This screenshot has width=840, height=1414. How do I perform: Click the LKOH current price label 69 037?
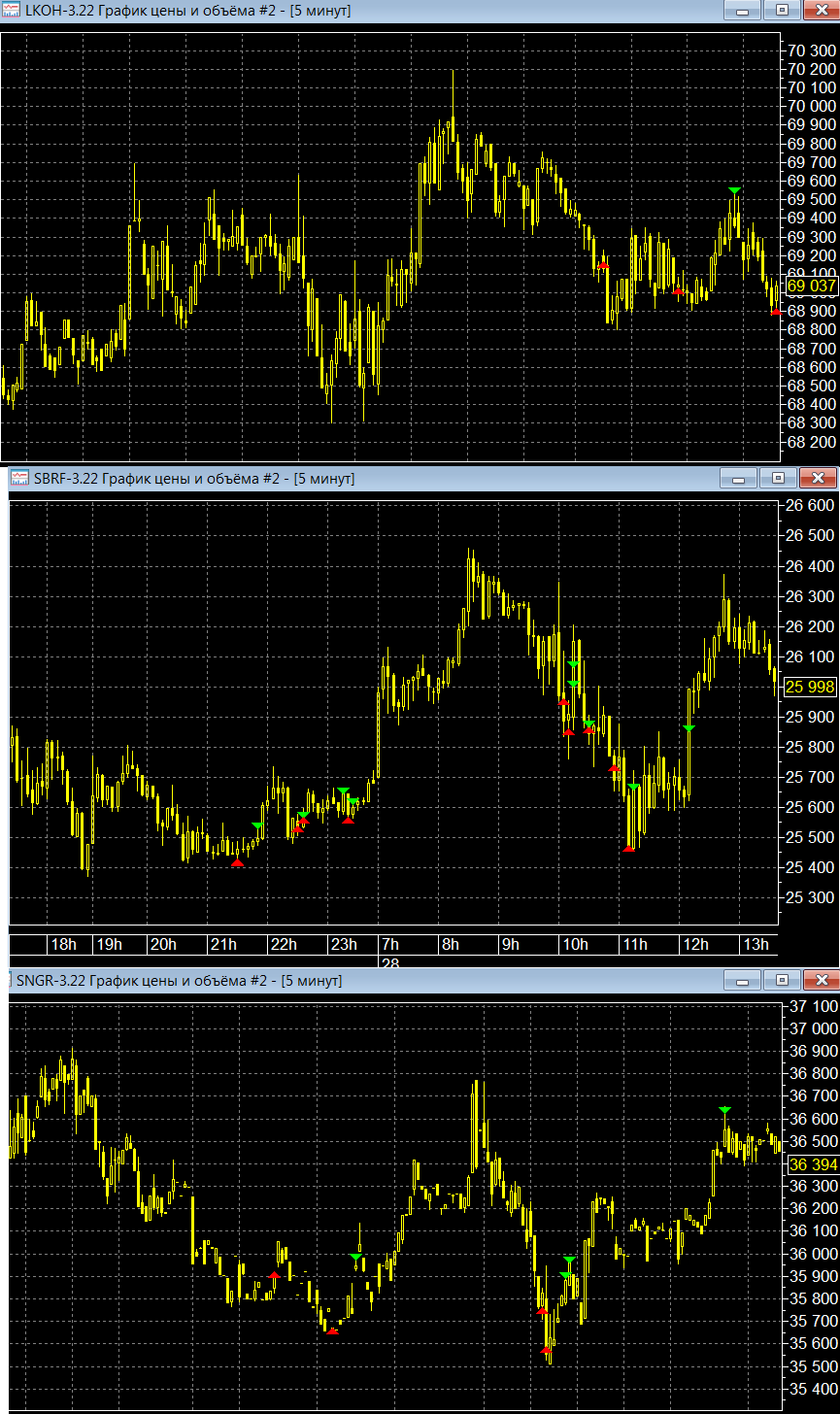[x=812, y=286]
